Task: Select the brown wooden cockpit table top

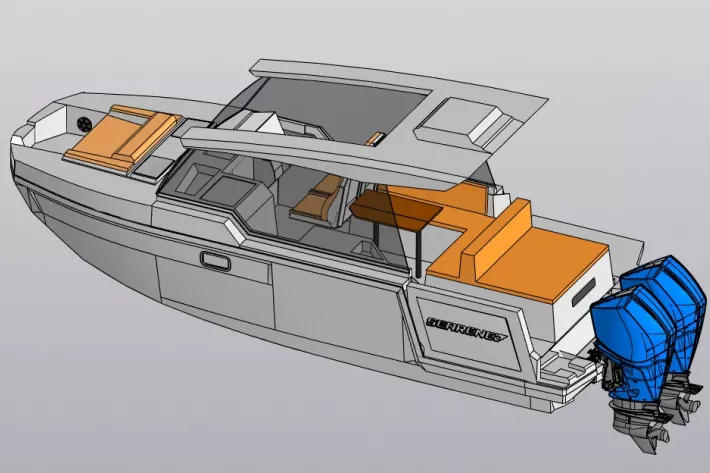Action: [396, 209]
